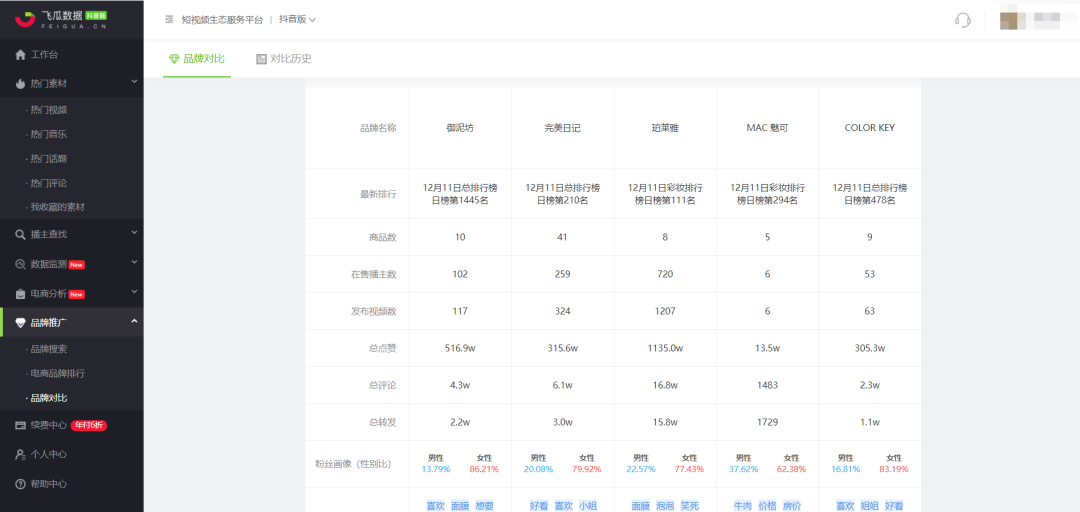1080x512 pixels.
Task: Open 热门音乐 in sidebar
Action: (x=48, y=134)
